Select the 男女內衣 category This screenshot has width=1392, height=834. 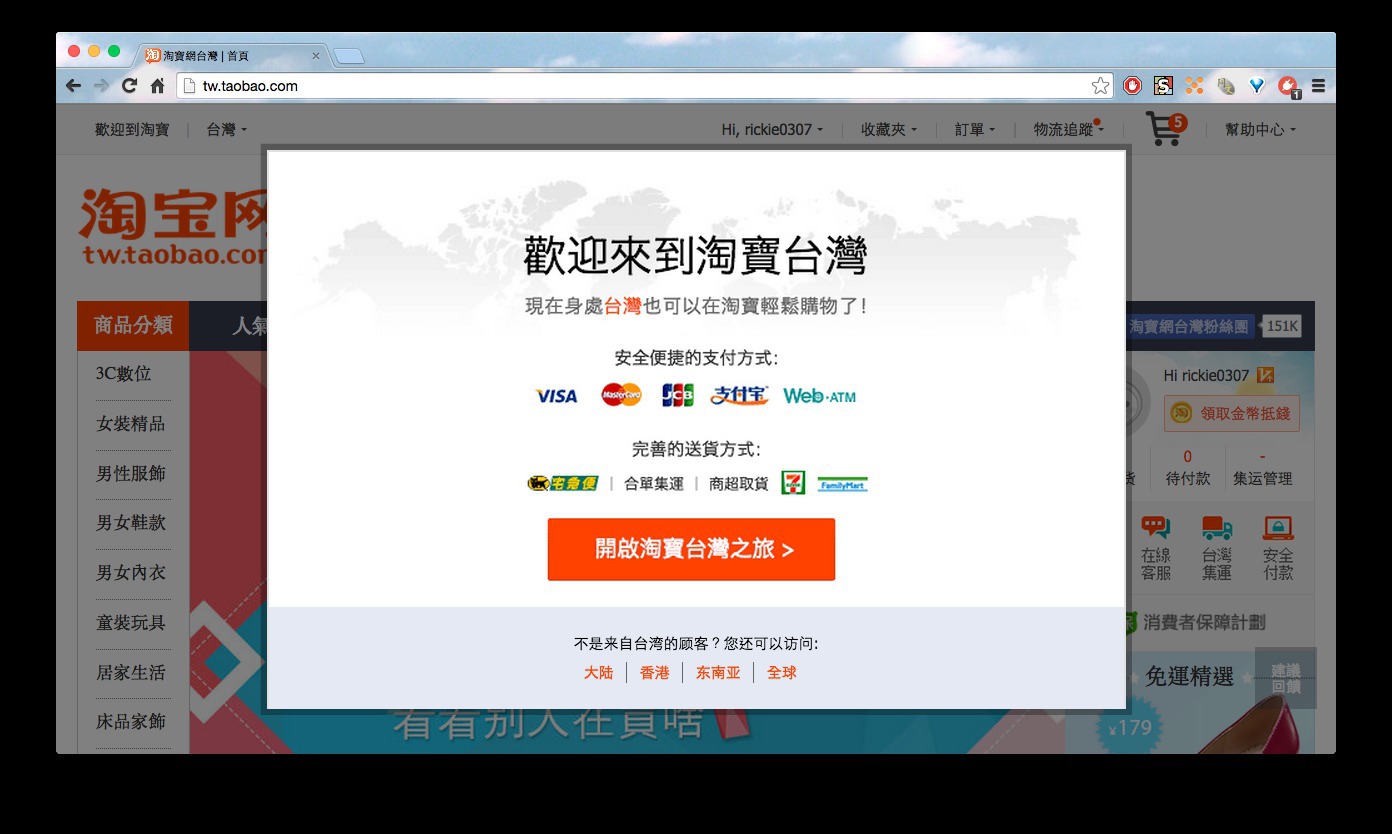(x=130, y=573)
